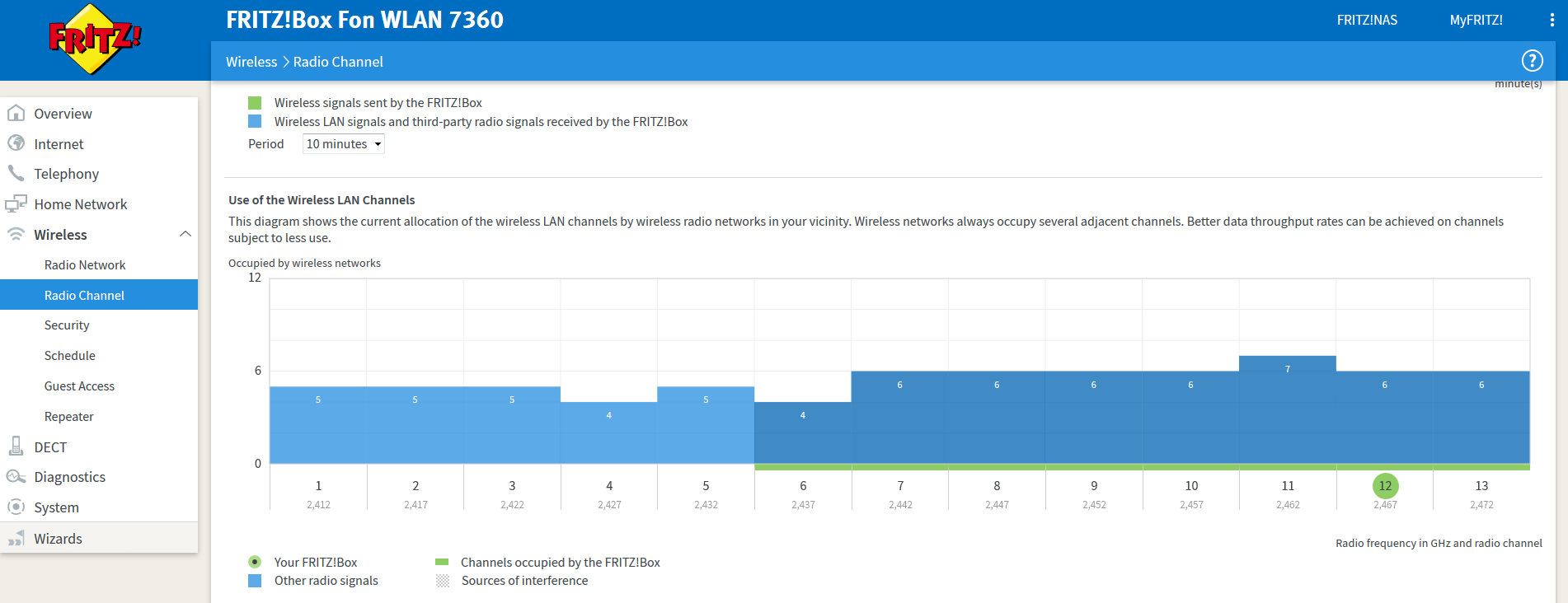Viewport: 1568px width, 603px height.
Task: Click the Internet globe icon
Action: [x=16, y=143]
